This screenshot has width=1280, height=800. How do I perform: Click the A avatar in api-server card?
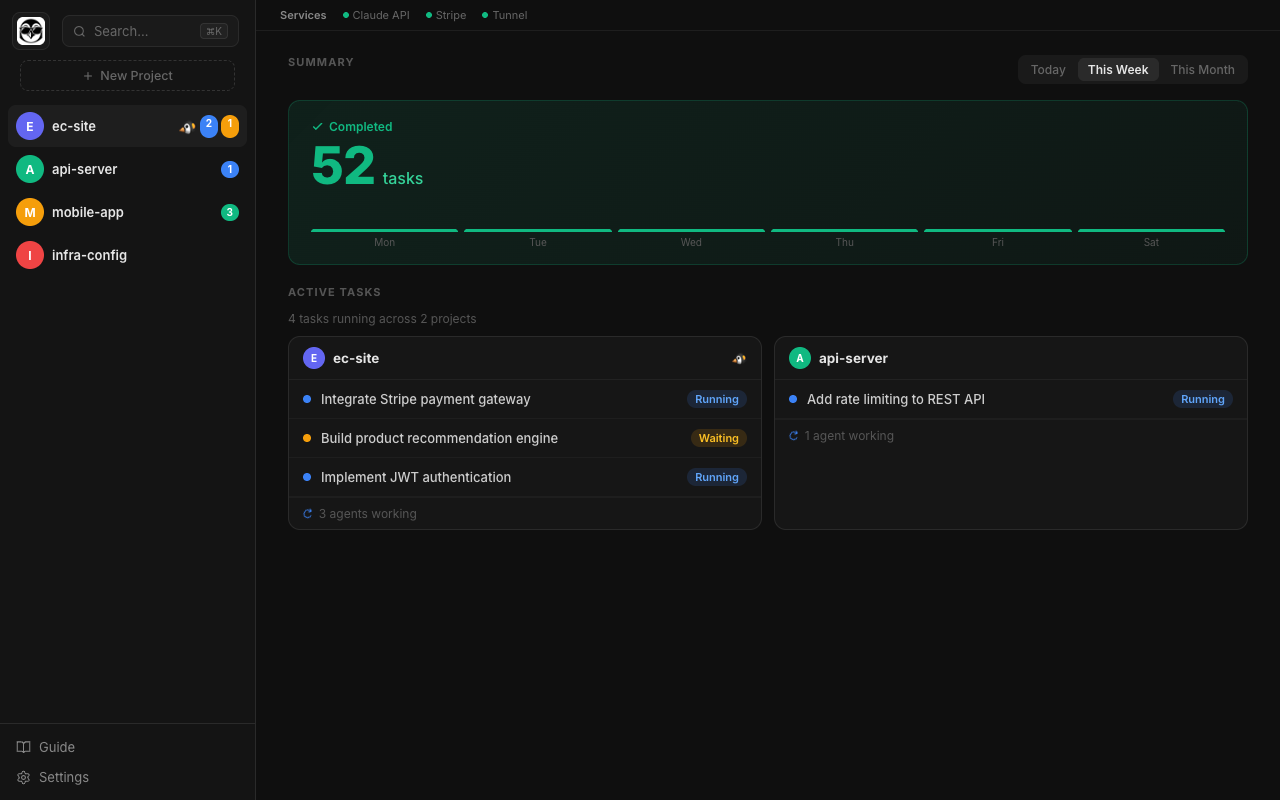click(800, 358)
